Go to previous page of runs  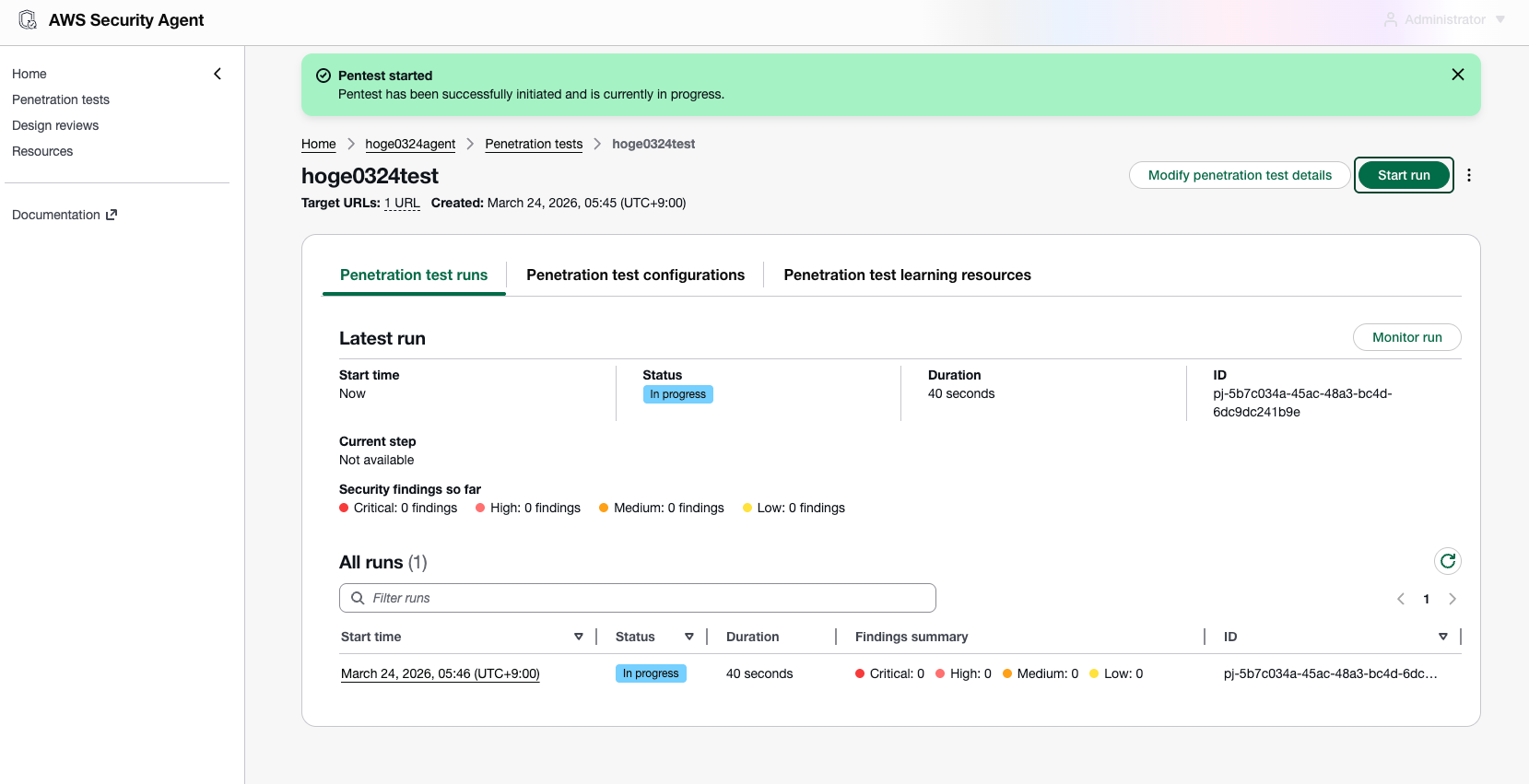[x=1400, y=599]
